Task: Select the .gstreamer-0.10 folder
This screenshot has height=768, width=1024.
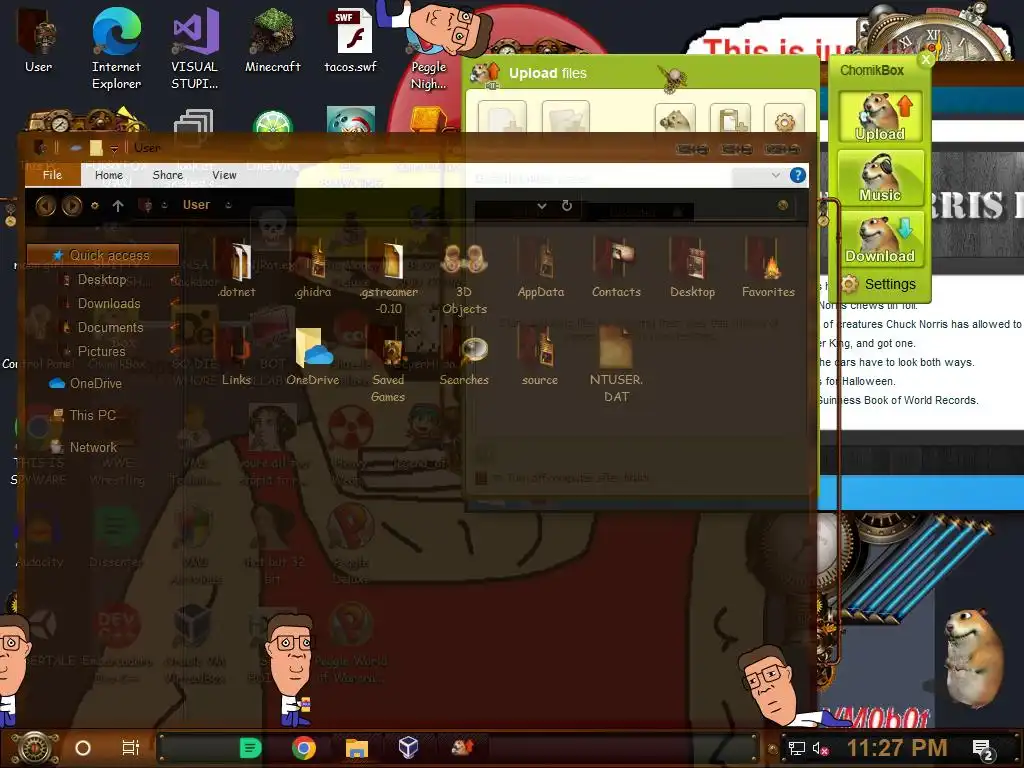Action: click(389, 278)
